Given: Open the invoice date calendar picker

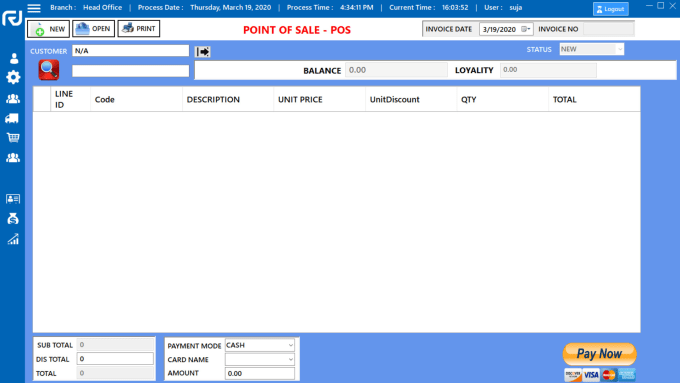Looking at the screenshot, I should [x=526, y=29].
